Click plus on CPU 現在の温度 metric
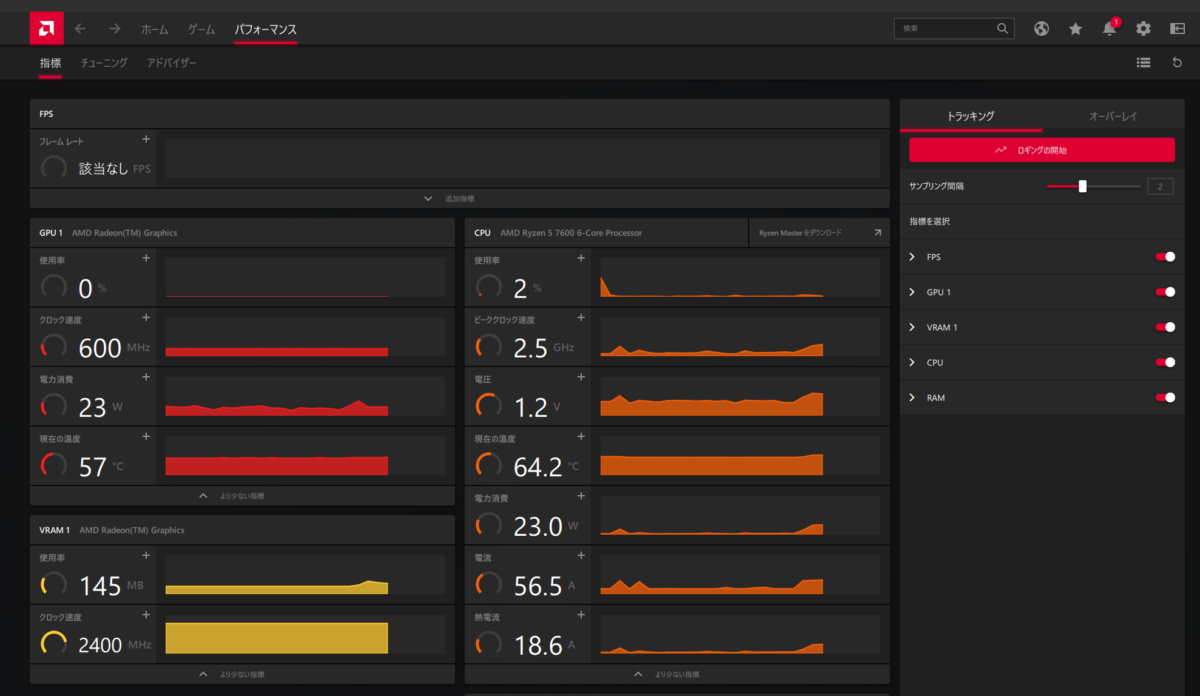The height and width of the screenshot is (696, 1200). [x=581, y=436]
